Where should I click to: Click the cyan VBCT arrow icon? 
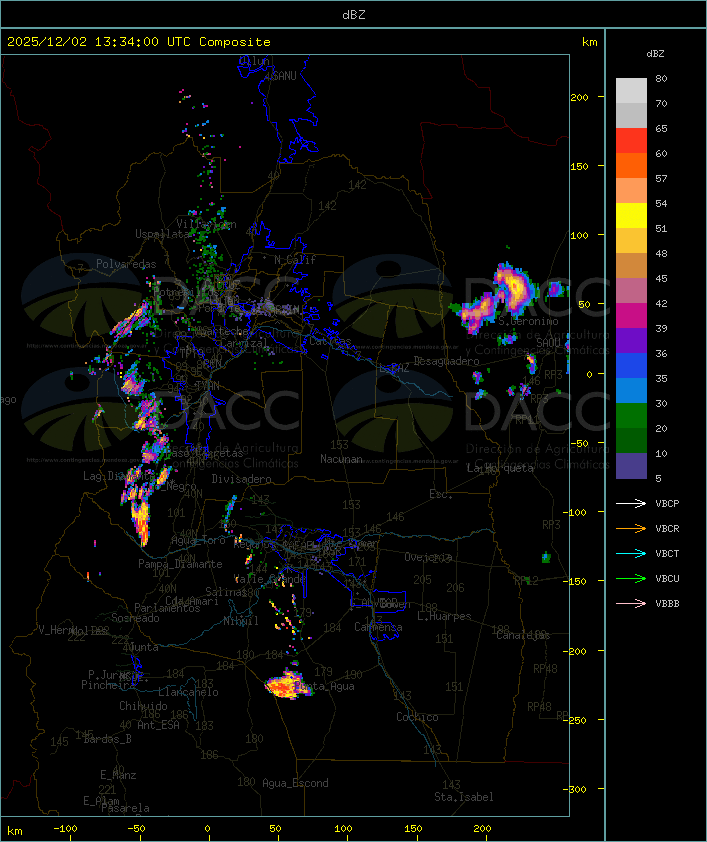[631, 554]
